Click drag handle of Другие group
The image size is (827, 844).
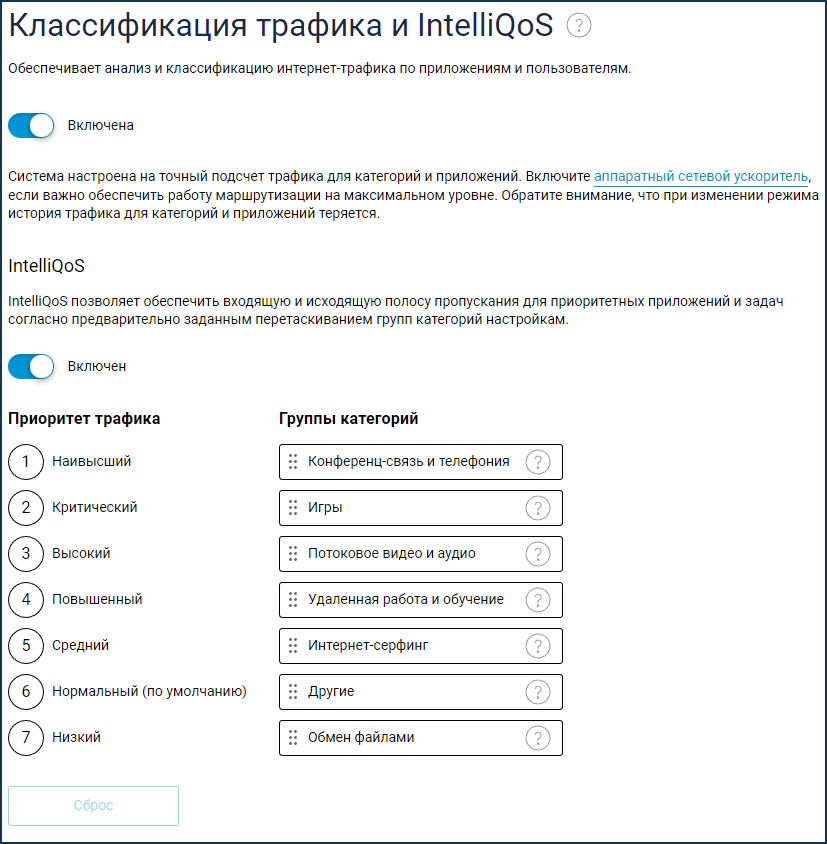293,692
